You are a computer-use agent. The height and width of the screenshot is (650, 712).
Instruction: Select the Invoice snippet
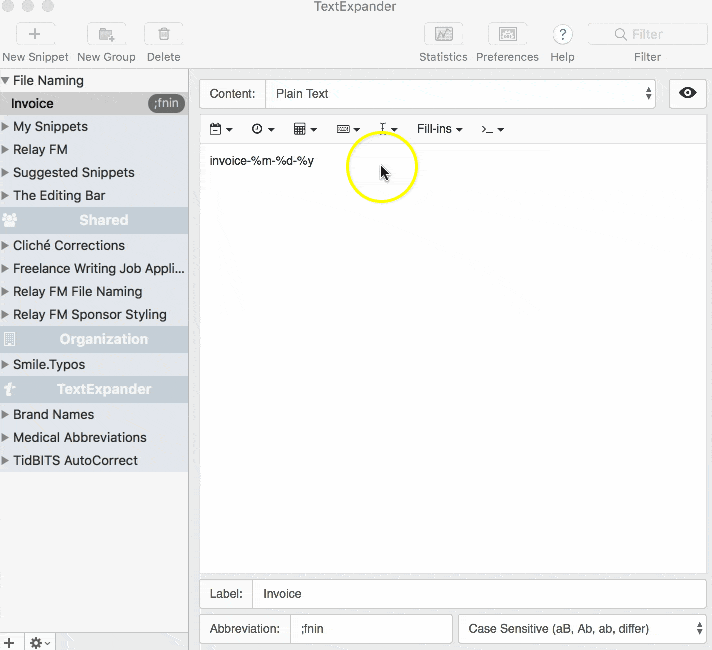94,104
